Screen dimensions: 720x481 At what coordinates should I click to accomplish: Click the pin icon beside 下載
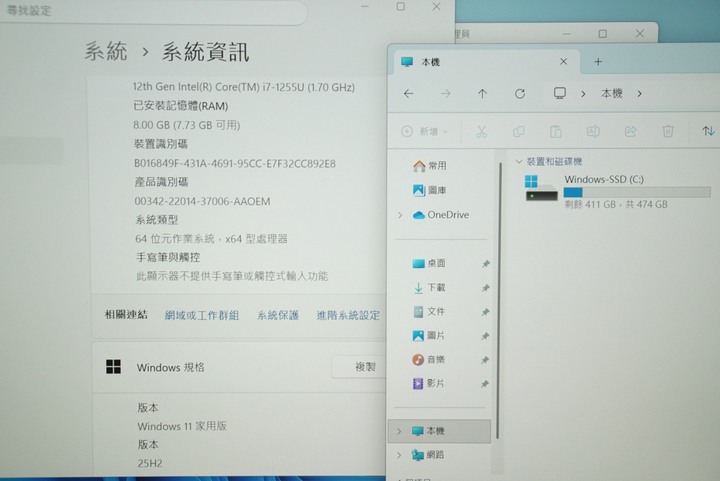[x=485, y=288]
